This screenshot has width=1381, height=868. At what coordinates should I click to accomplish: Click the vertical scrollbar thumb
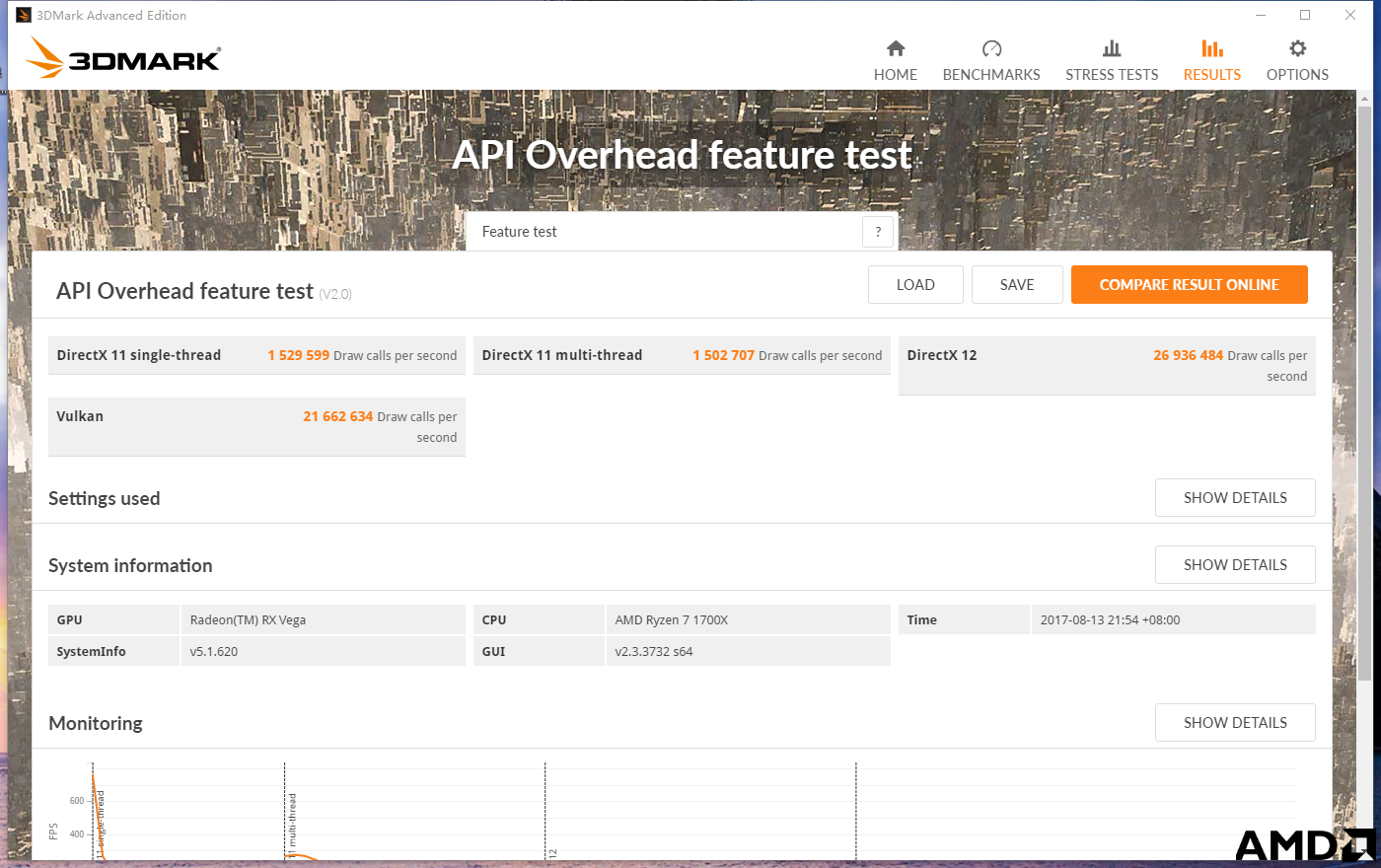(x=1365, y=393)
